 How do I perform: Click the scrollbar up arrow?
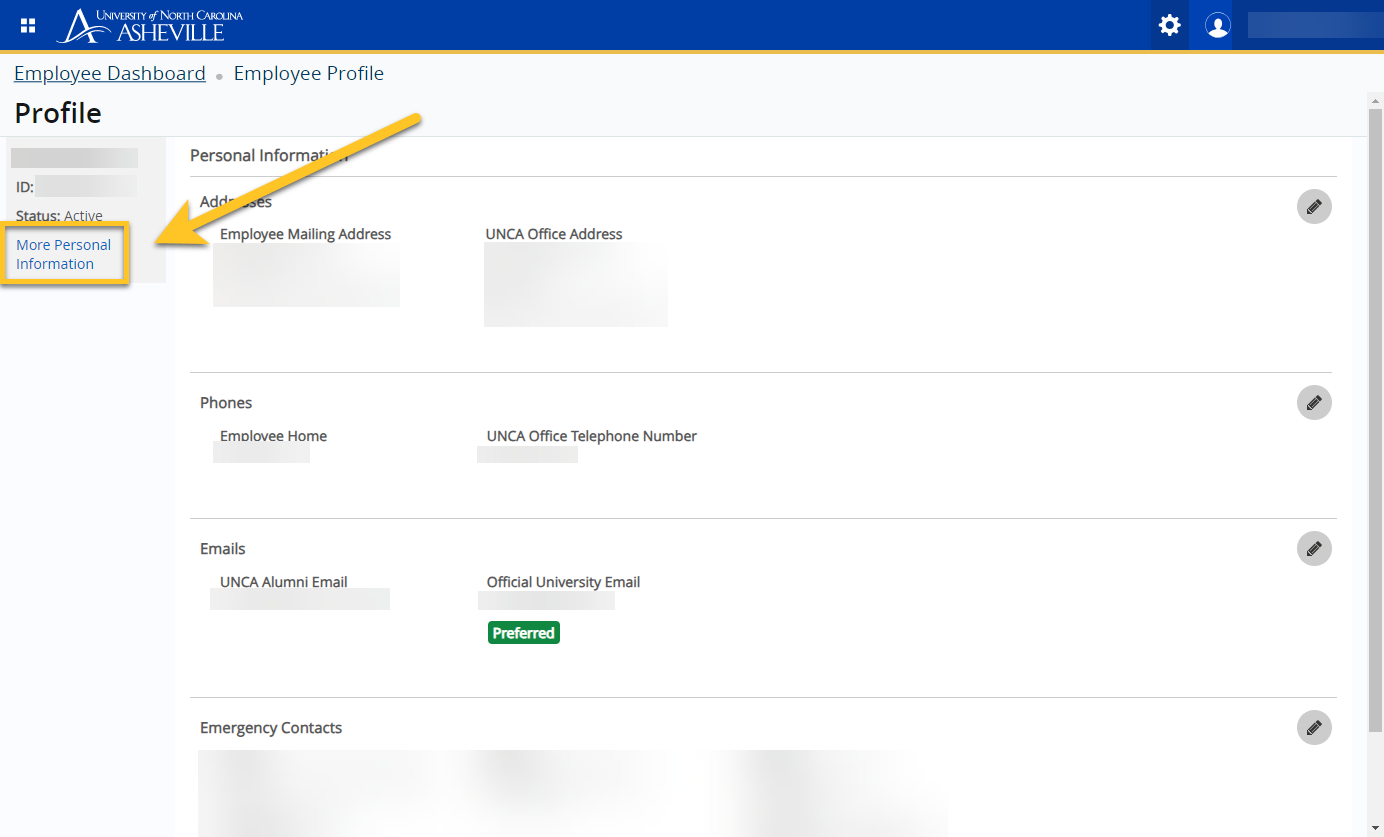tap(1375, 101)
